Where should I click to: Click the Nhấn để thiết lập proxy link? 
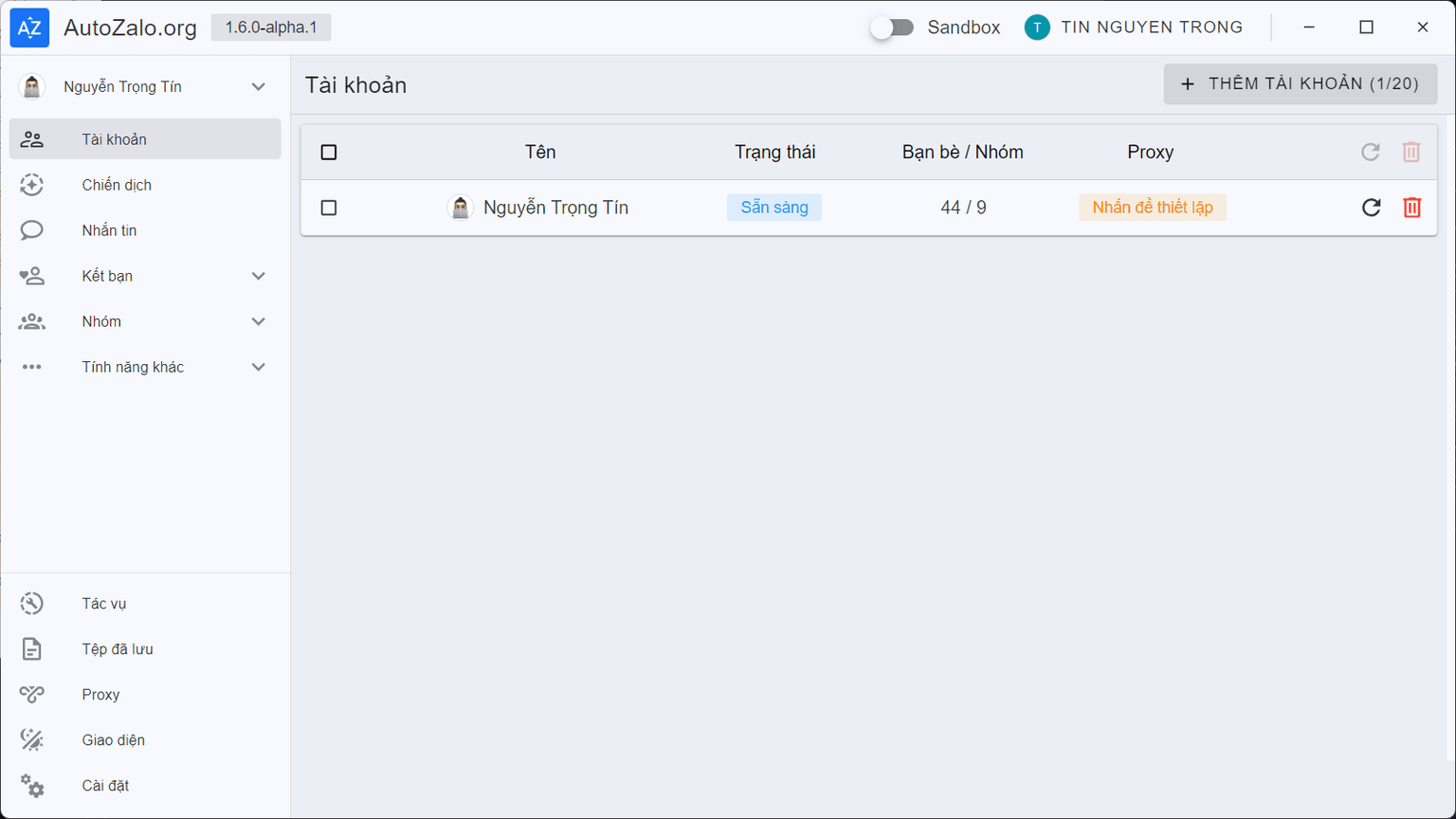pos(1152,208)
